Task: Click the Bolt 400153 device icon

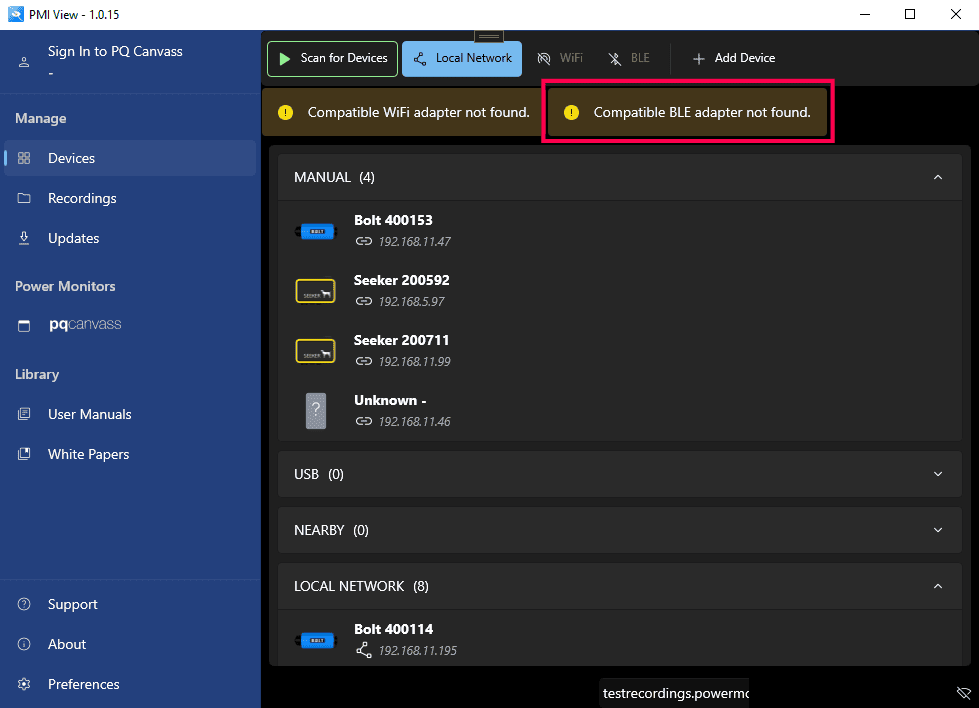Action: (315, 231)
